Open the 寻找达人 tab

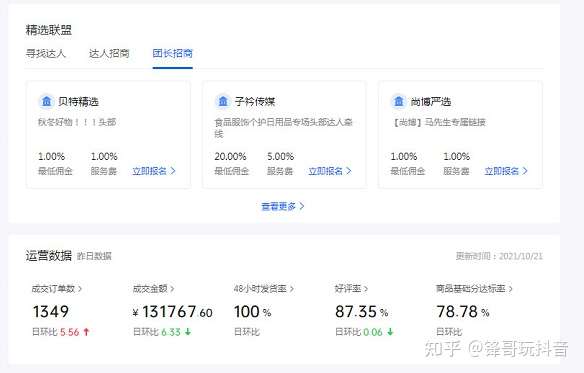click(45, 53)
